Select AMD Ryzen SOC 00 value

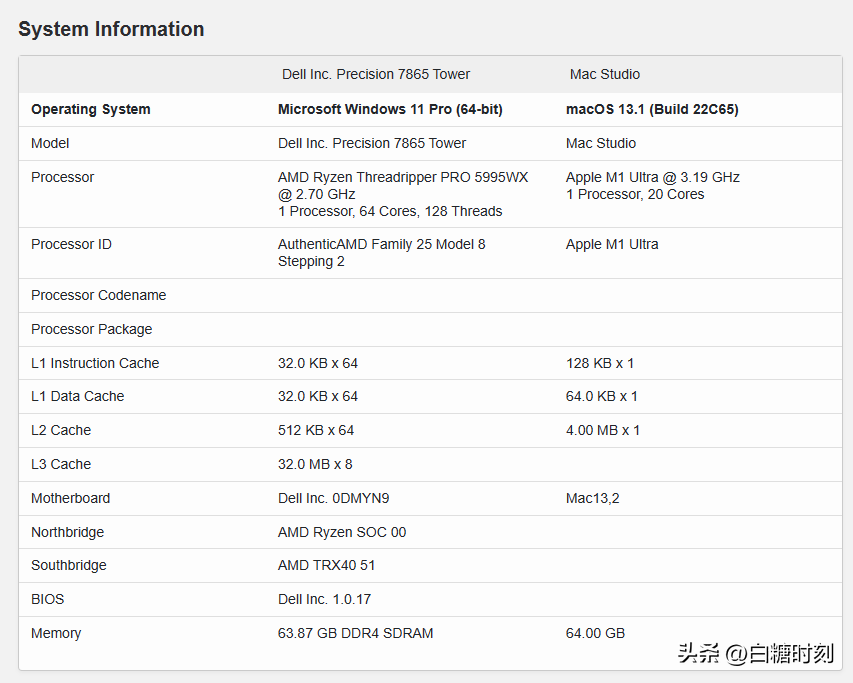click(x=342, y=532)
